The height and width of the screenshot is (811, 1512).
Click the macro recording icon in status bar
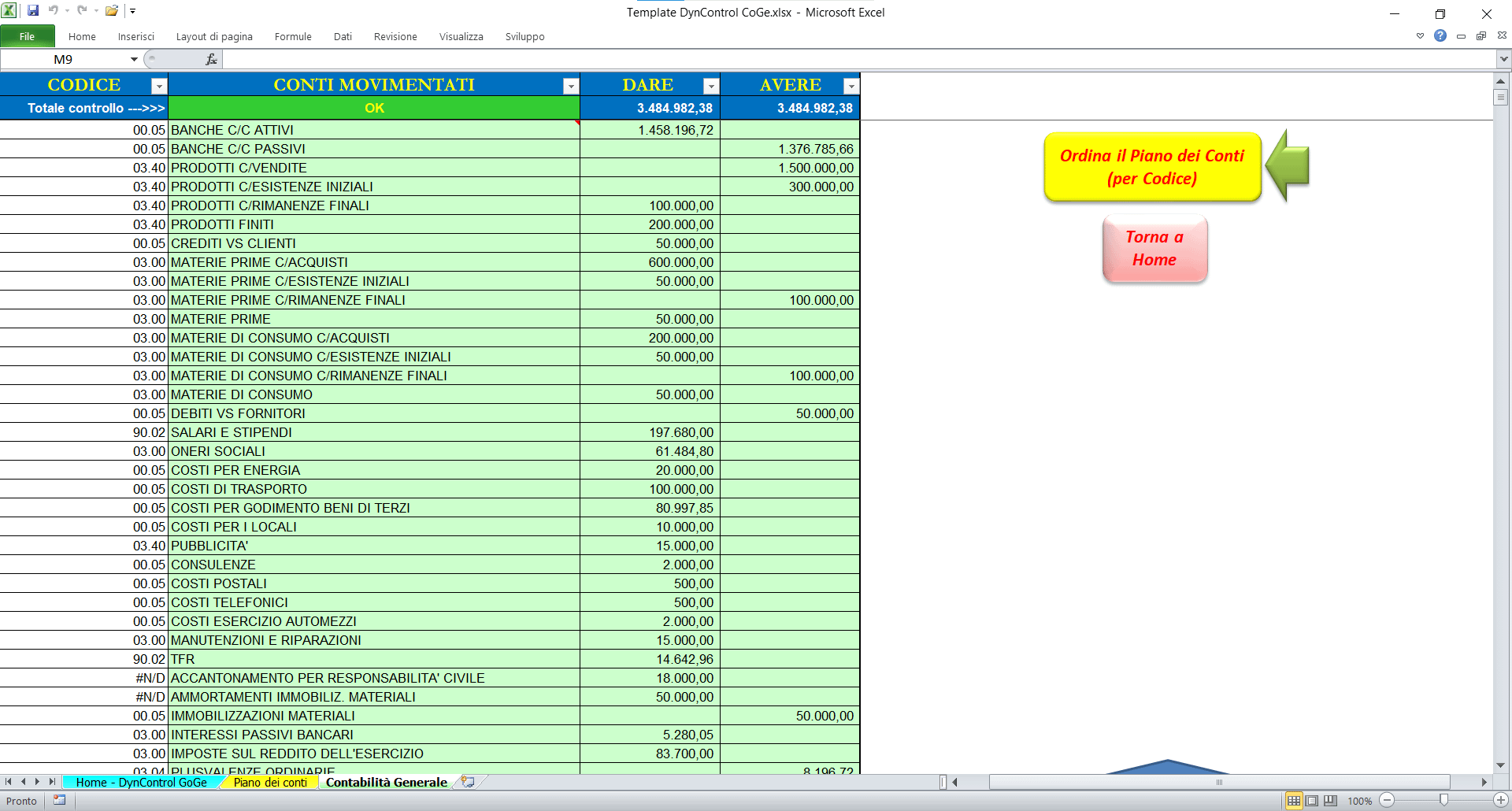click(x=60, y=801)
